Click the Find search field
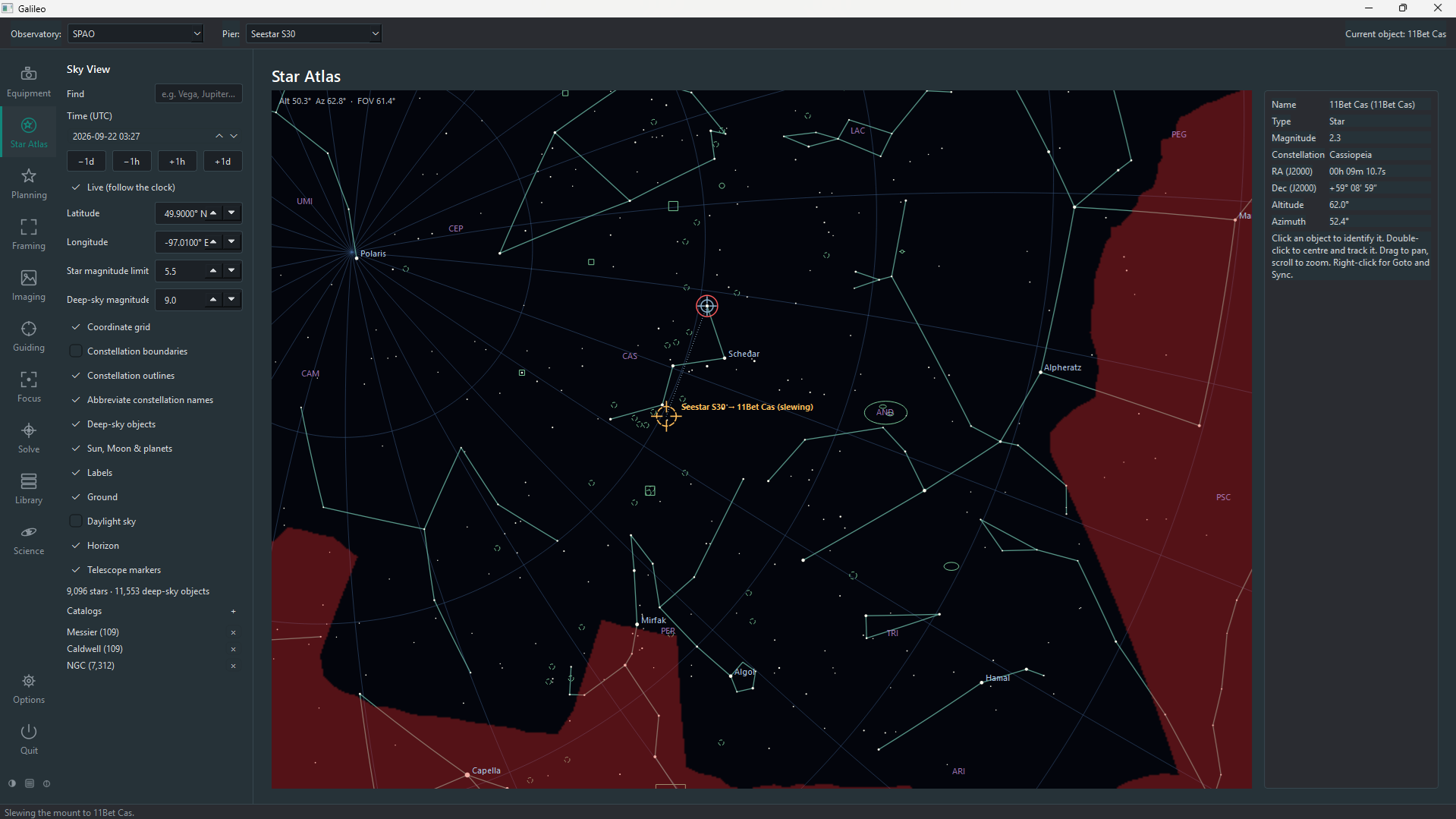 (199, 94)
